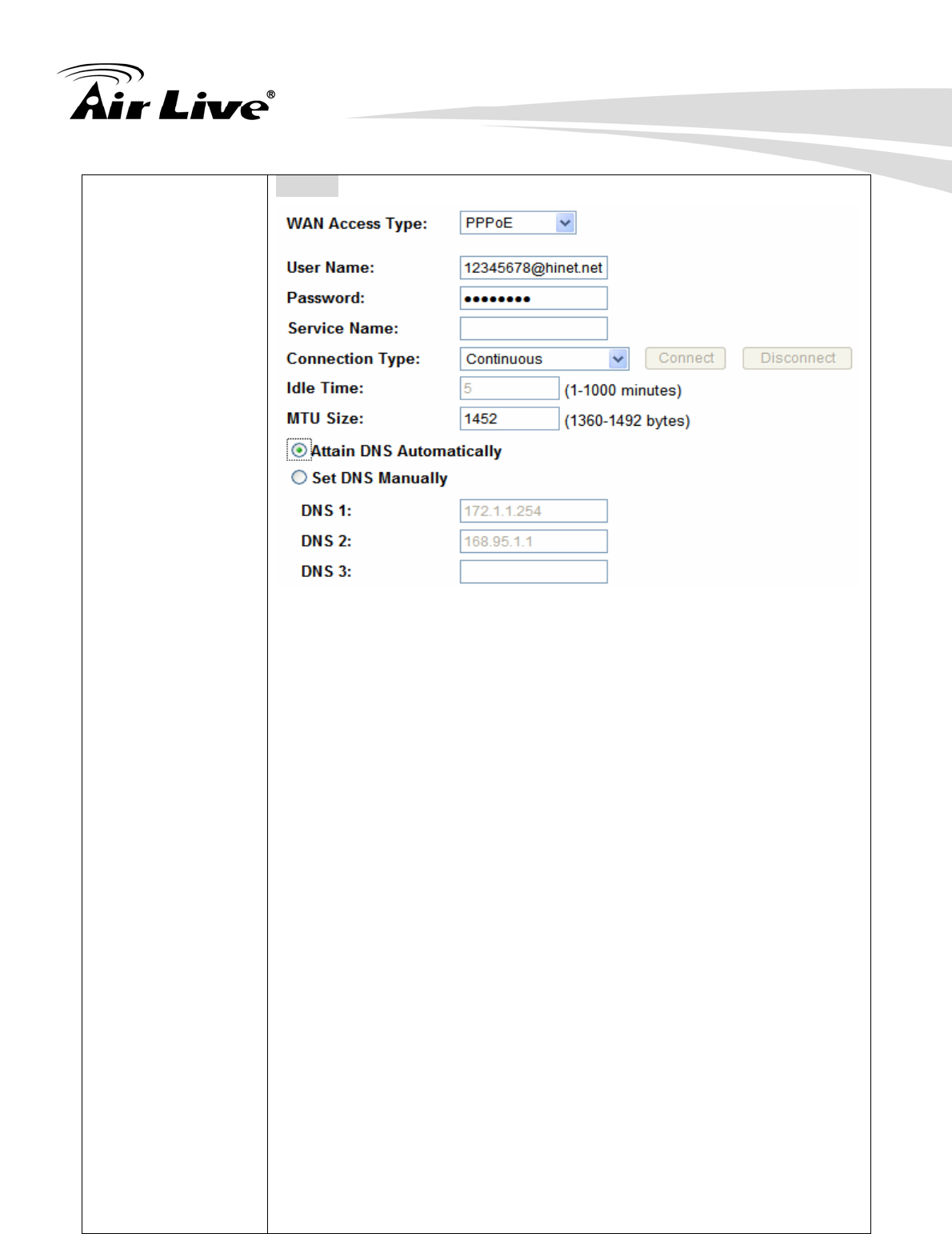The width and height of the screenshot is (952, 1234).
Task: Click the 'Idle Time:' label
Action: (325, 388)
